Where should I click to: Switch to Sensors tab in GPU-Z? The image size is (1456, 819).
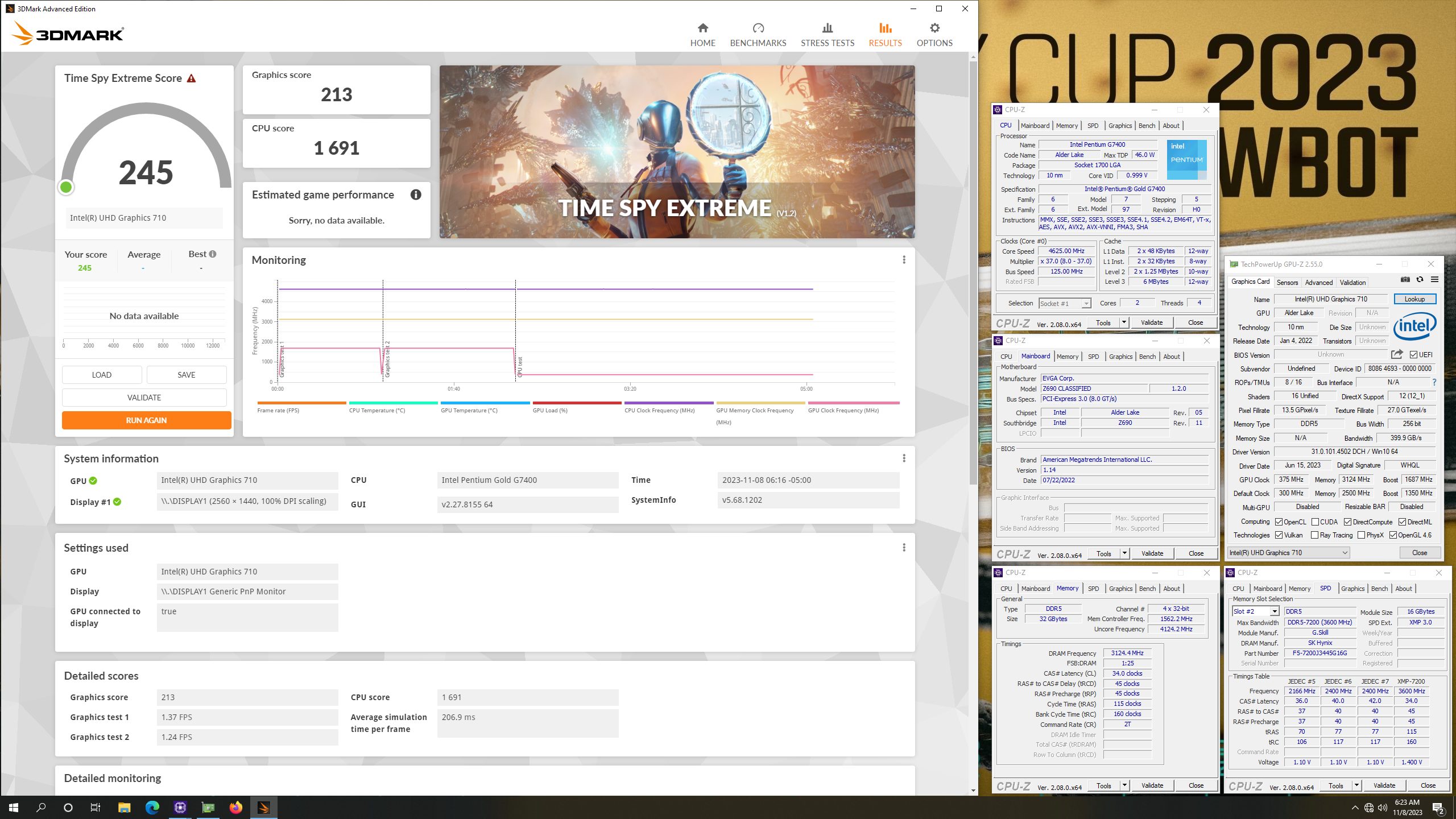pos(1287,282)
